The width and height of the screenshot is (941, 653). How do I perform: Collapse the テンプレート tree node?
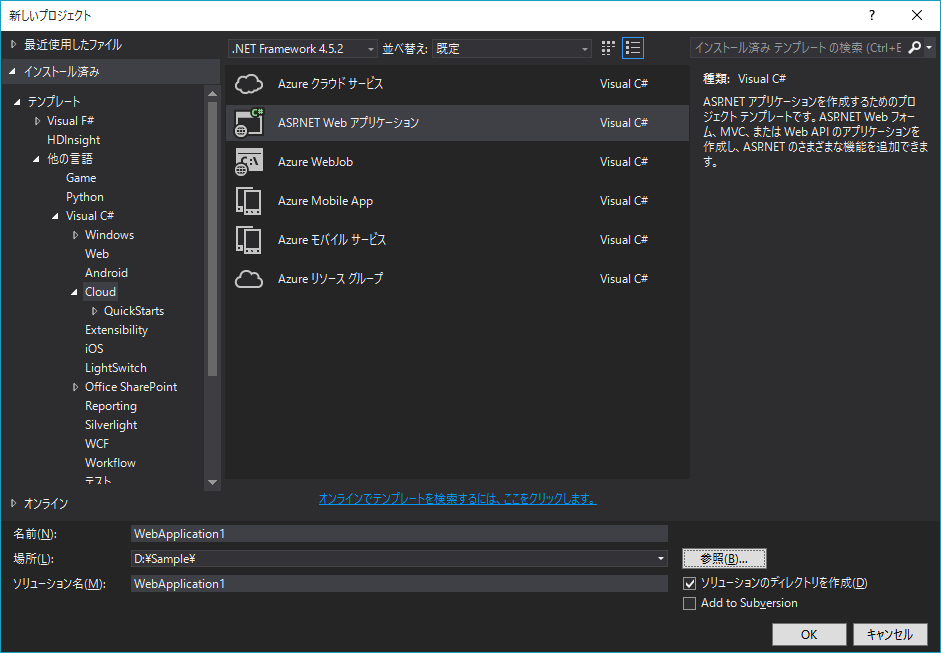pyautogui.click(x=17, y=102)
